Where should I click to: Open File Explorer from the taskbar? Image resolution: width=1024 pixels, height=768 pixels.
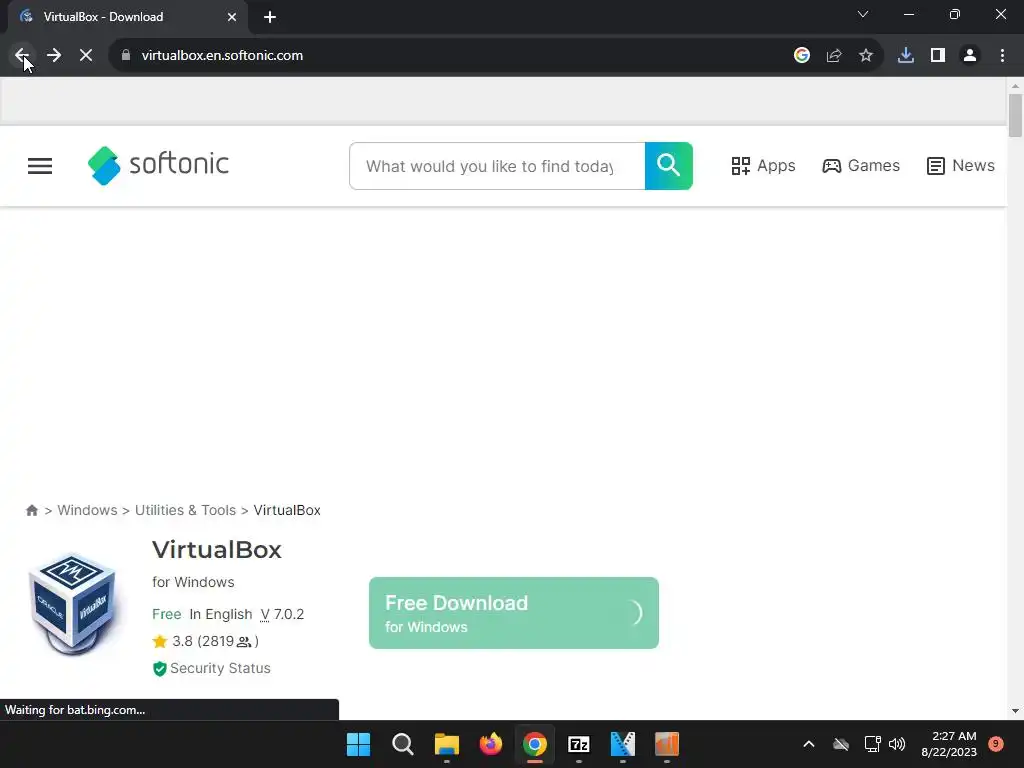pyautogui.click(x=447, y=744)
